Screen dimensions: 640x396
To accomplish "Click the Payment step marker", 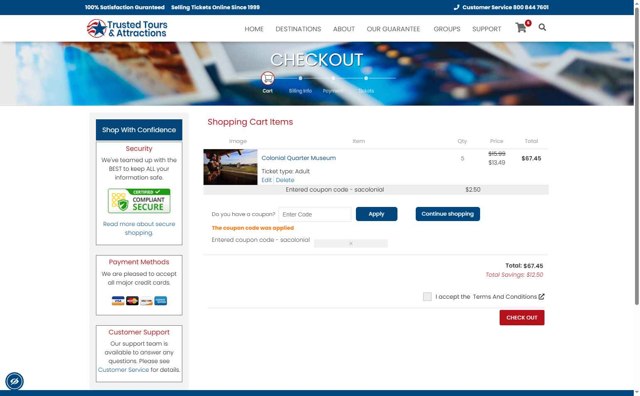I will (x=333, y=78).
